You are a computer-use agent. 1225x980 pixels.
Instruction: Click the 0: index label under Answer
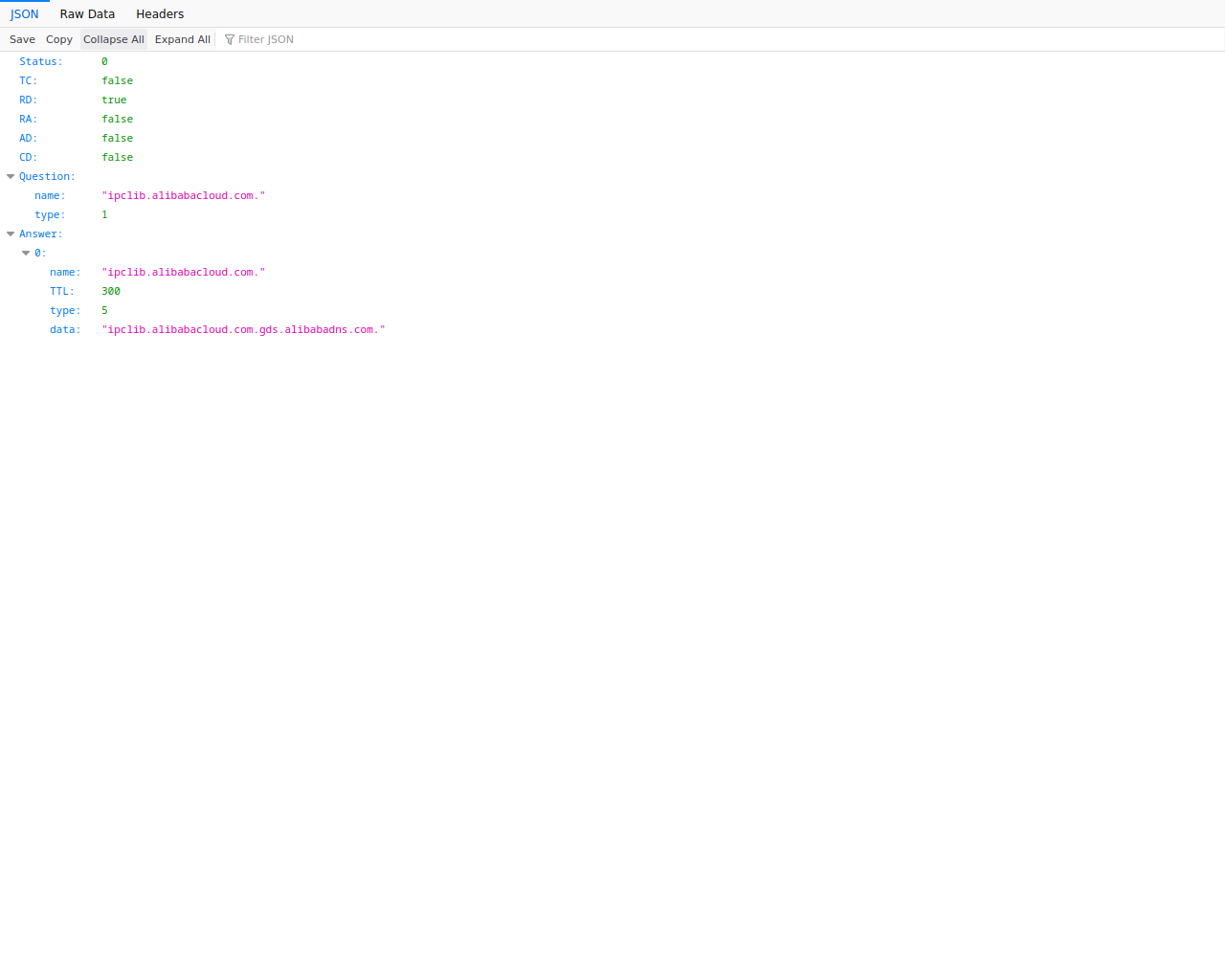pos(40,253)
